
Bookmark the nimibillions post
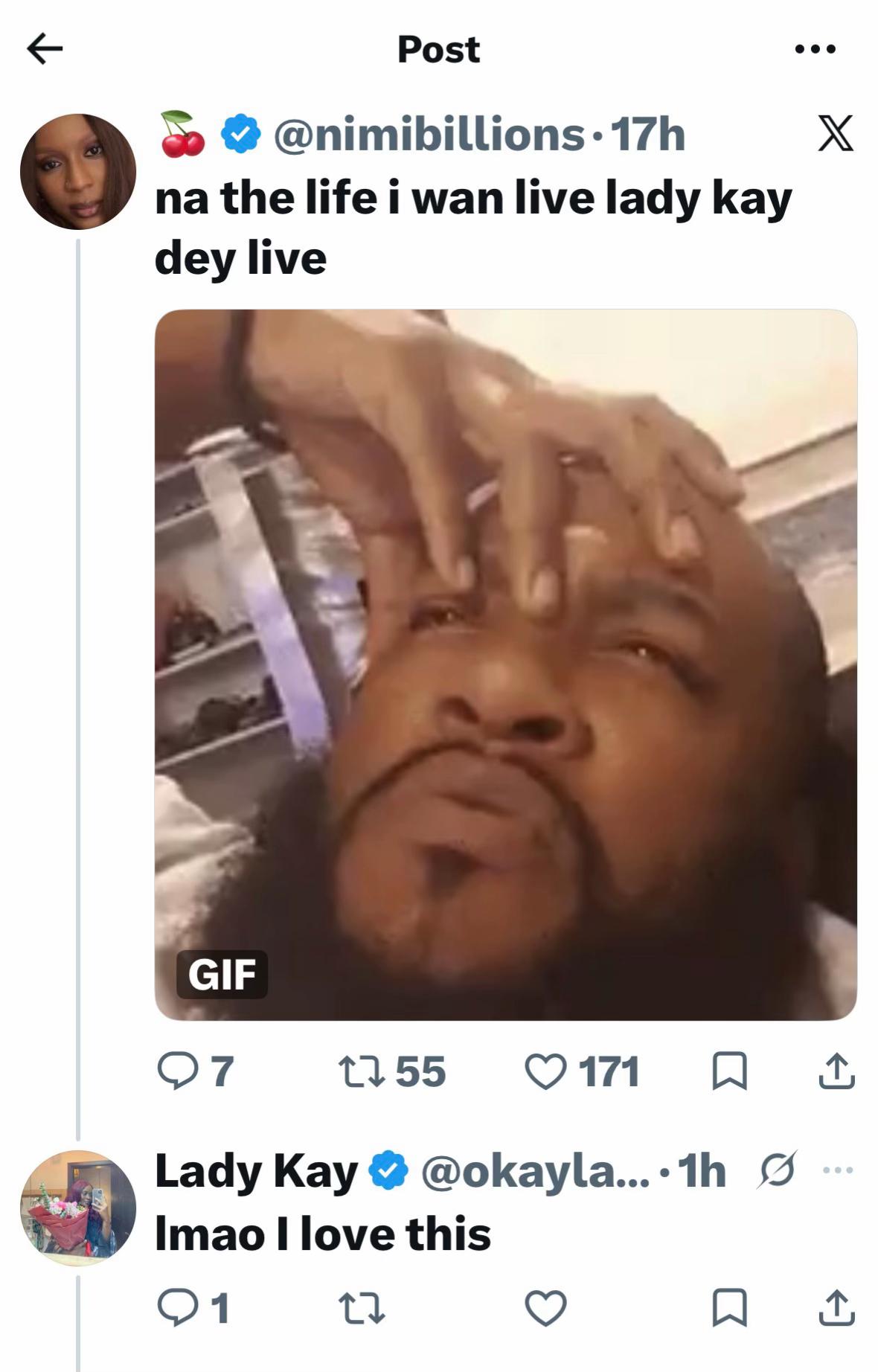[x=729, y=1072]
